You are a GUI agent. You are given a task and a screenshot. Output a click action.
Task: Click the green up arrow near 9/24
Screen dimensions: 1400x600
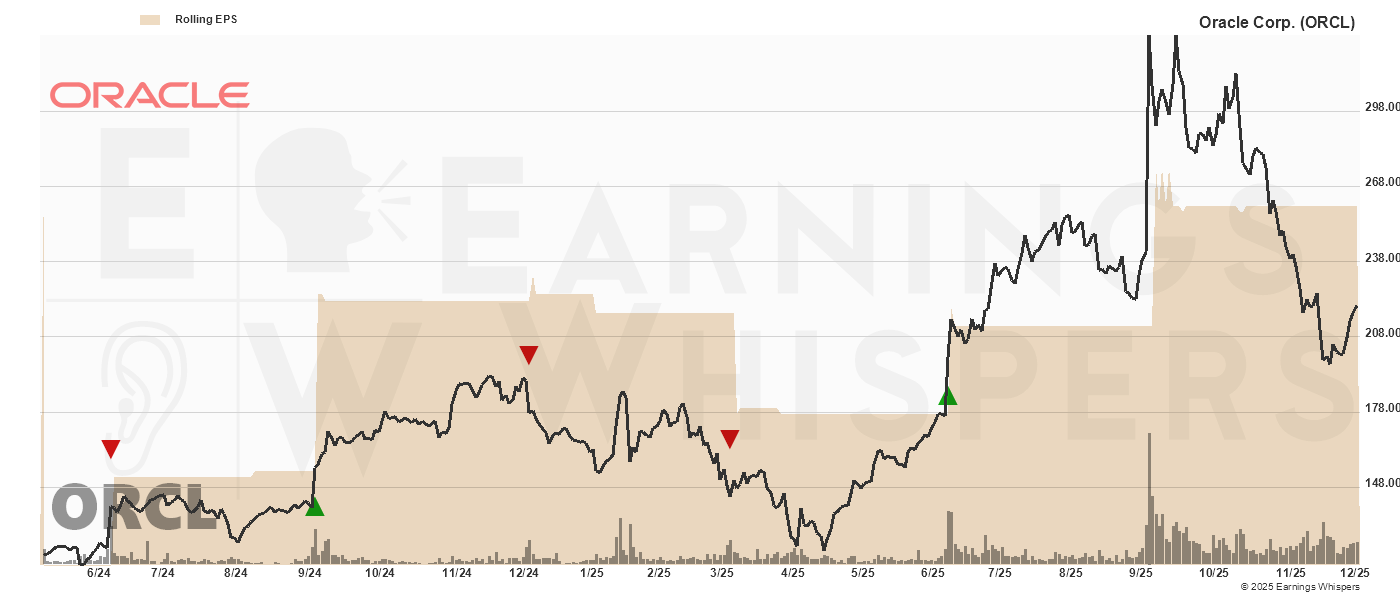coord(315,507)
